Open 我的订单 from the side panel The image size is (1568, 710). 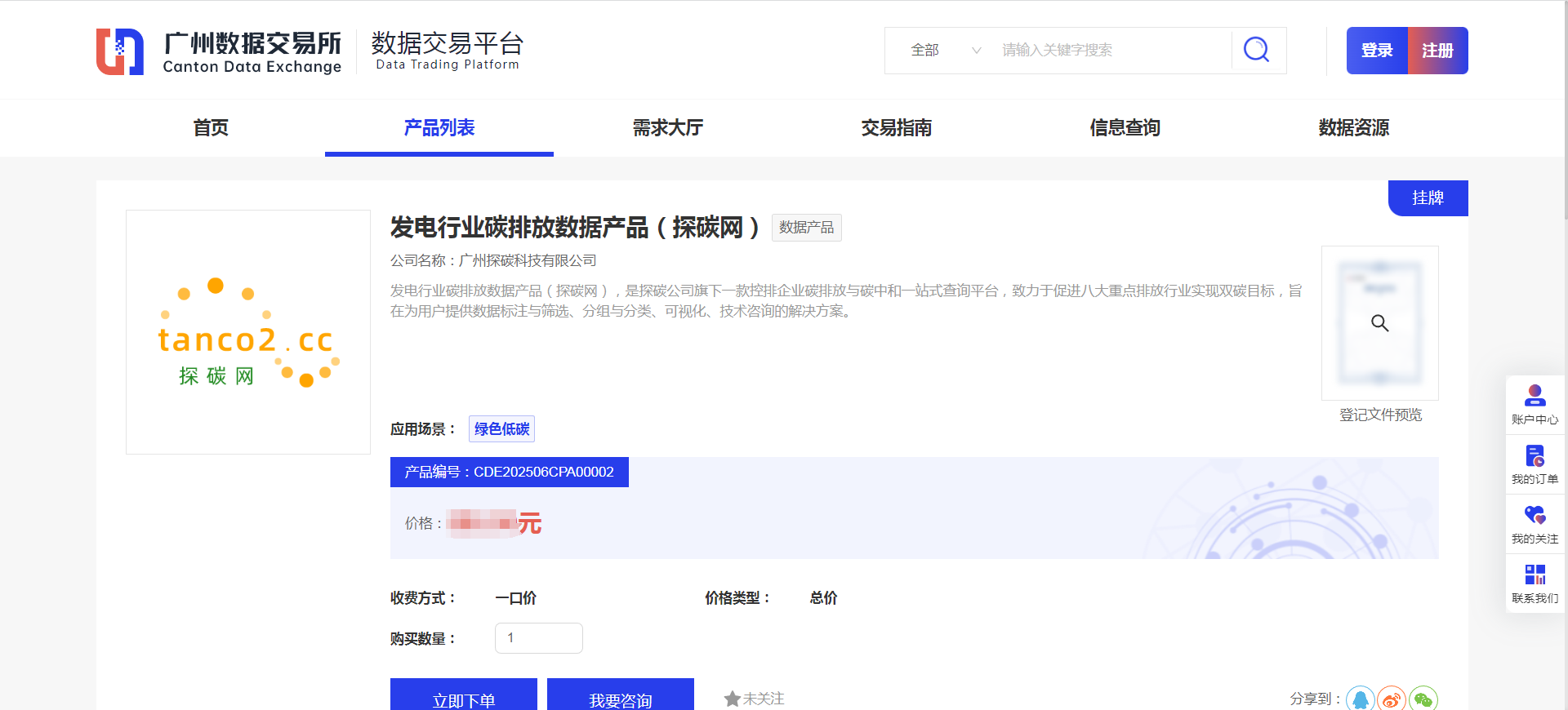click(1535, 464)
